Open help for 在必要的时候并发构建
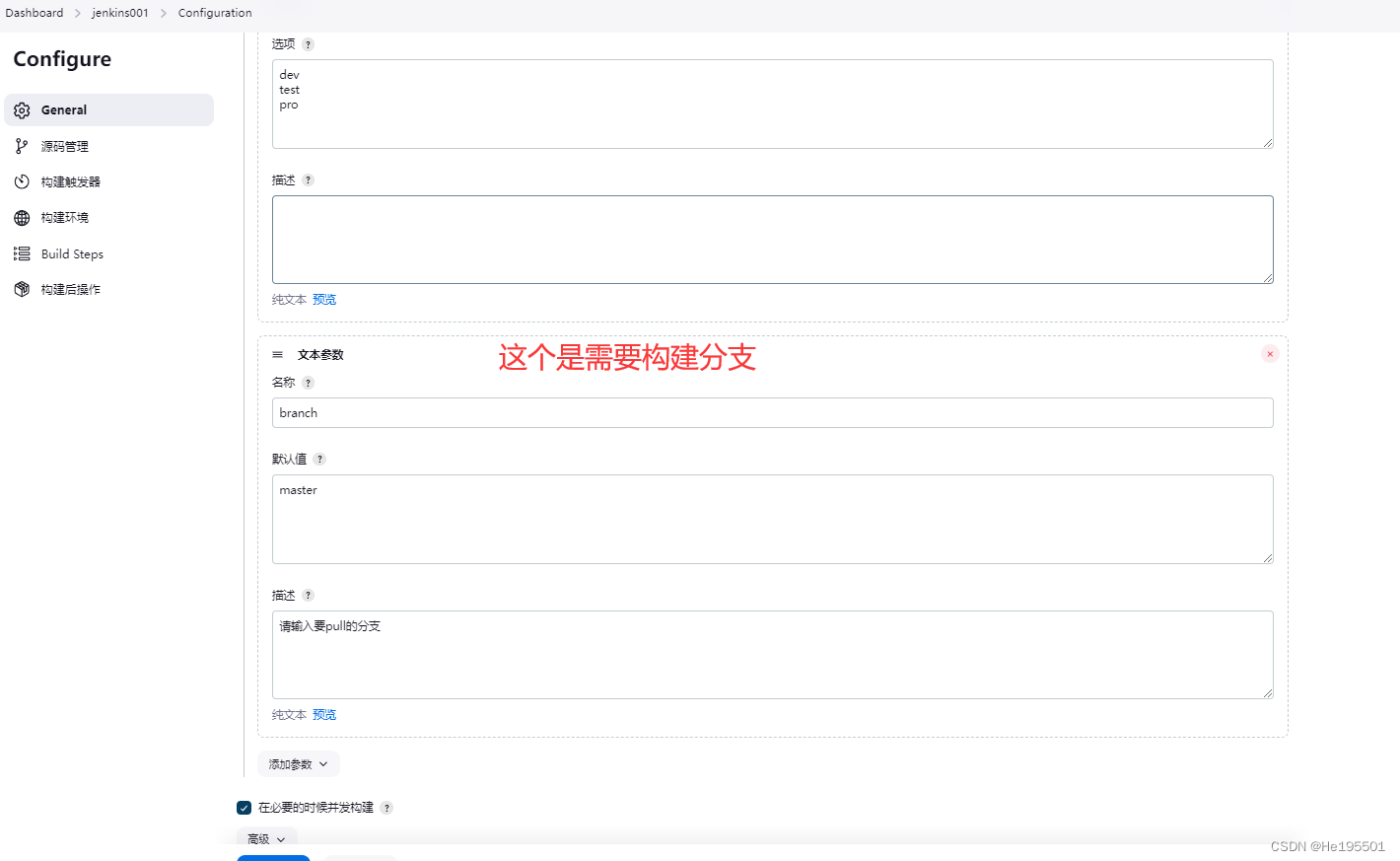Viewport: 1400px width, 861px height. pos(386,808)
